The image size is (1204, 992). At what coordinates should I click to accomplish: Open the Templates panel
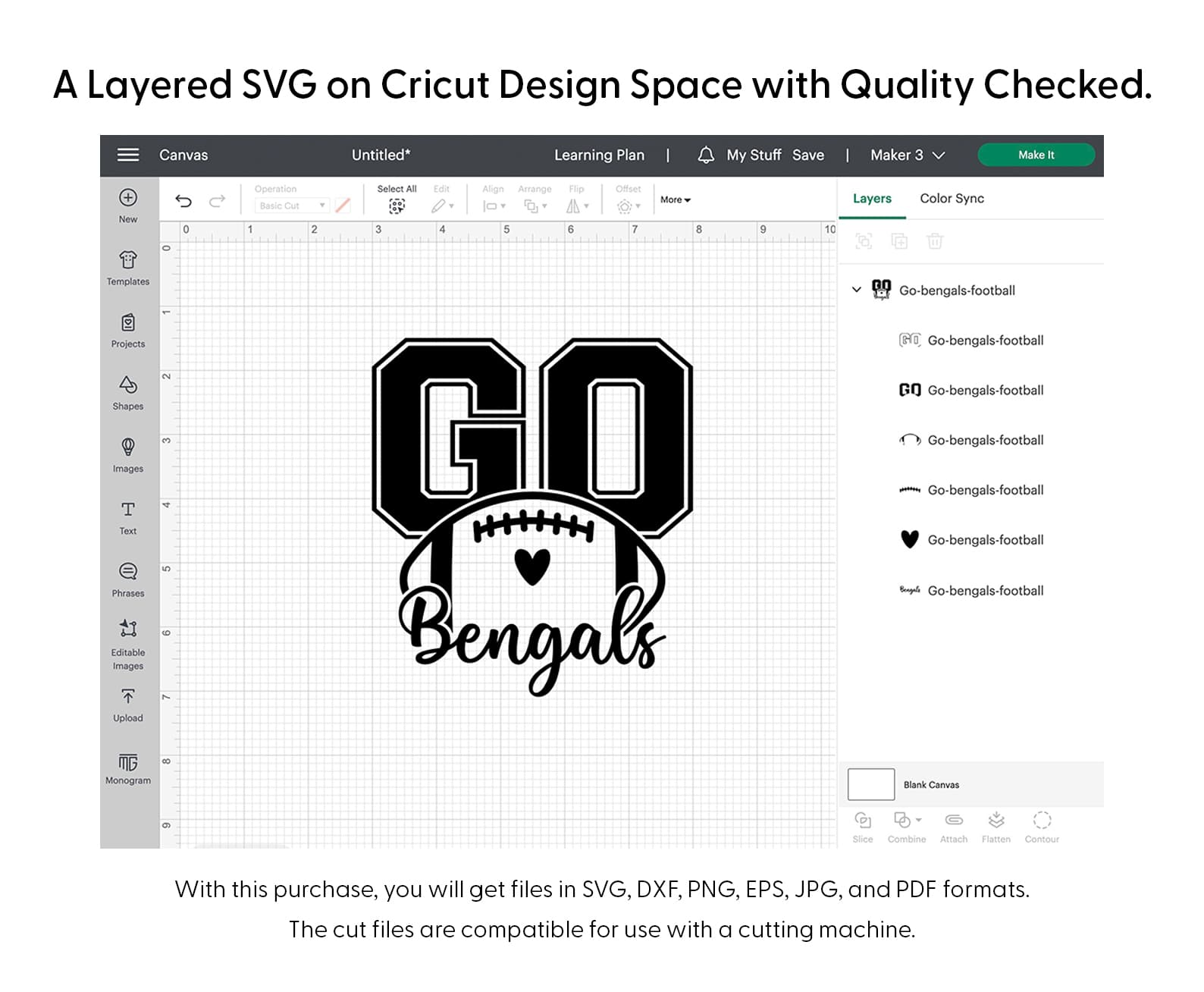point(128,262)
